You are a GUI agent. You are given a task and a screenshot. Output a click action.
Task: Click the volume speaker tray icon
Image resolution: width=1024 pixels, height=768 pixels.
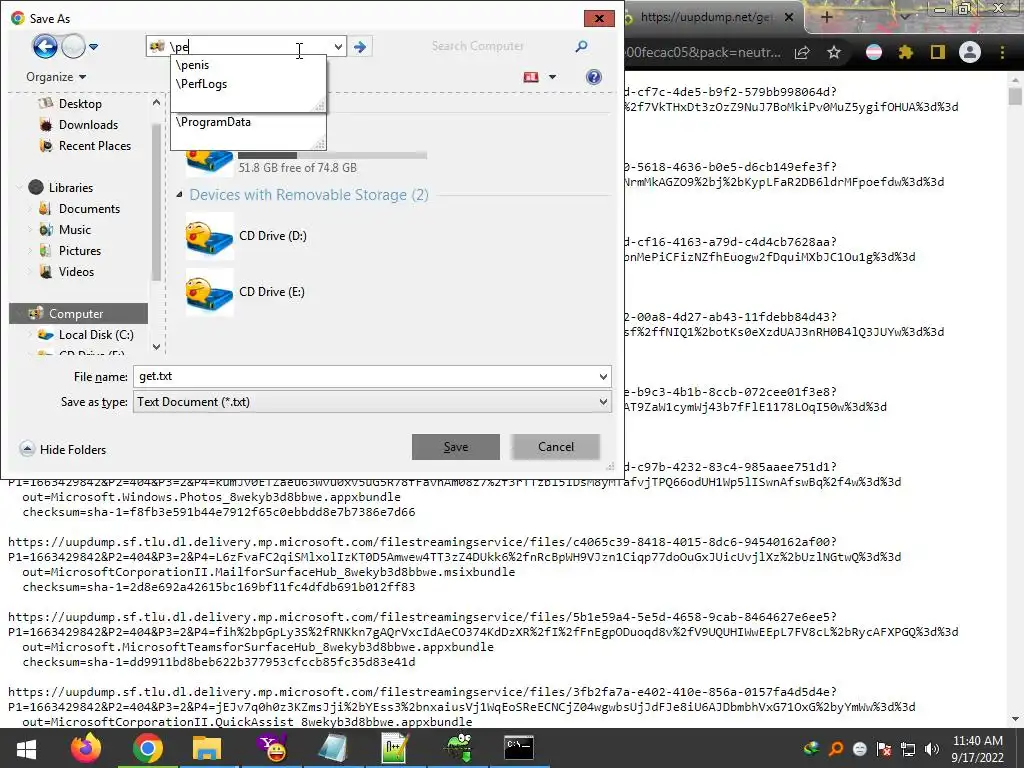[x=933, y=749]
